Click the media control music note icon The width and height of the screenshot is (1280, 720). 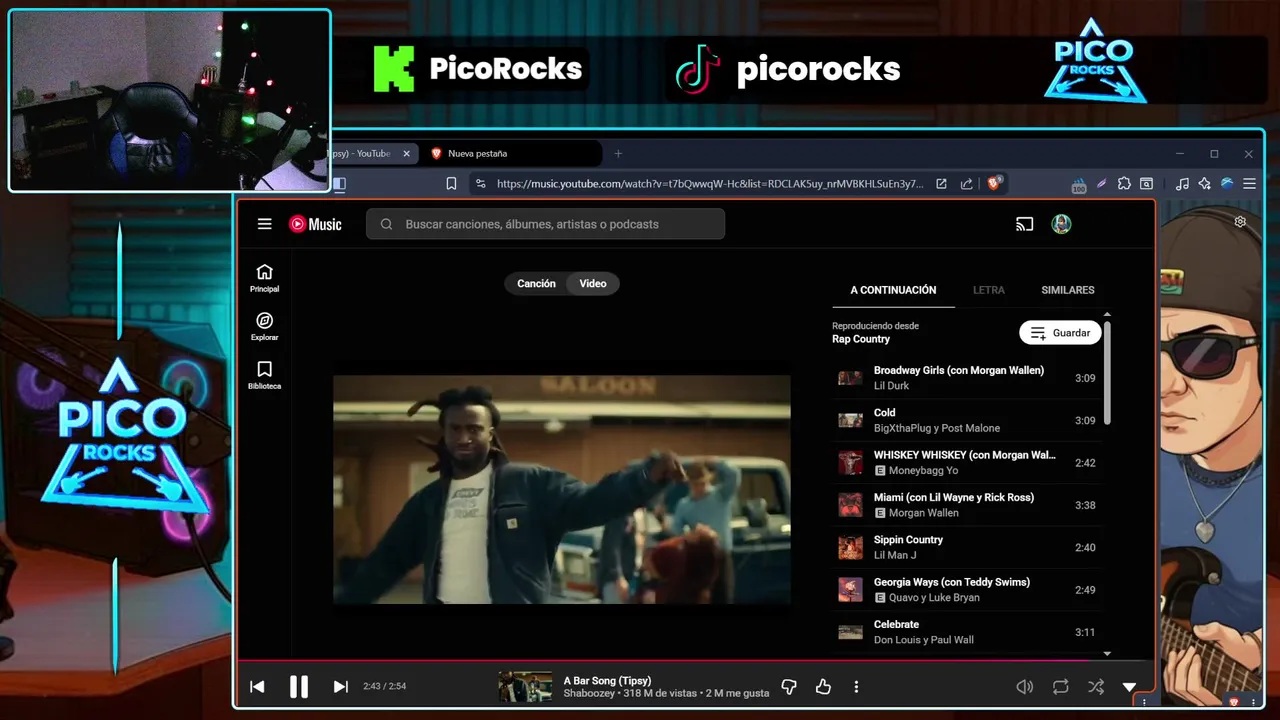pyautogui.click(x=1182, y=184)
